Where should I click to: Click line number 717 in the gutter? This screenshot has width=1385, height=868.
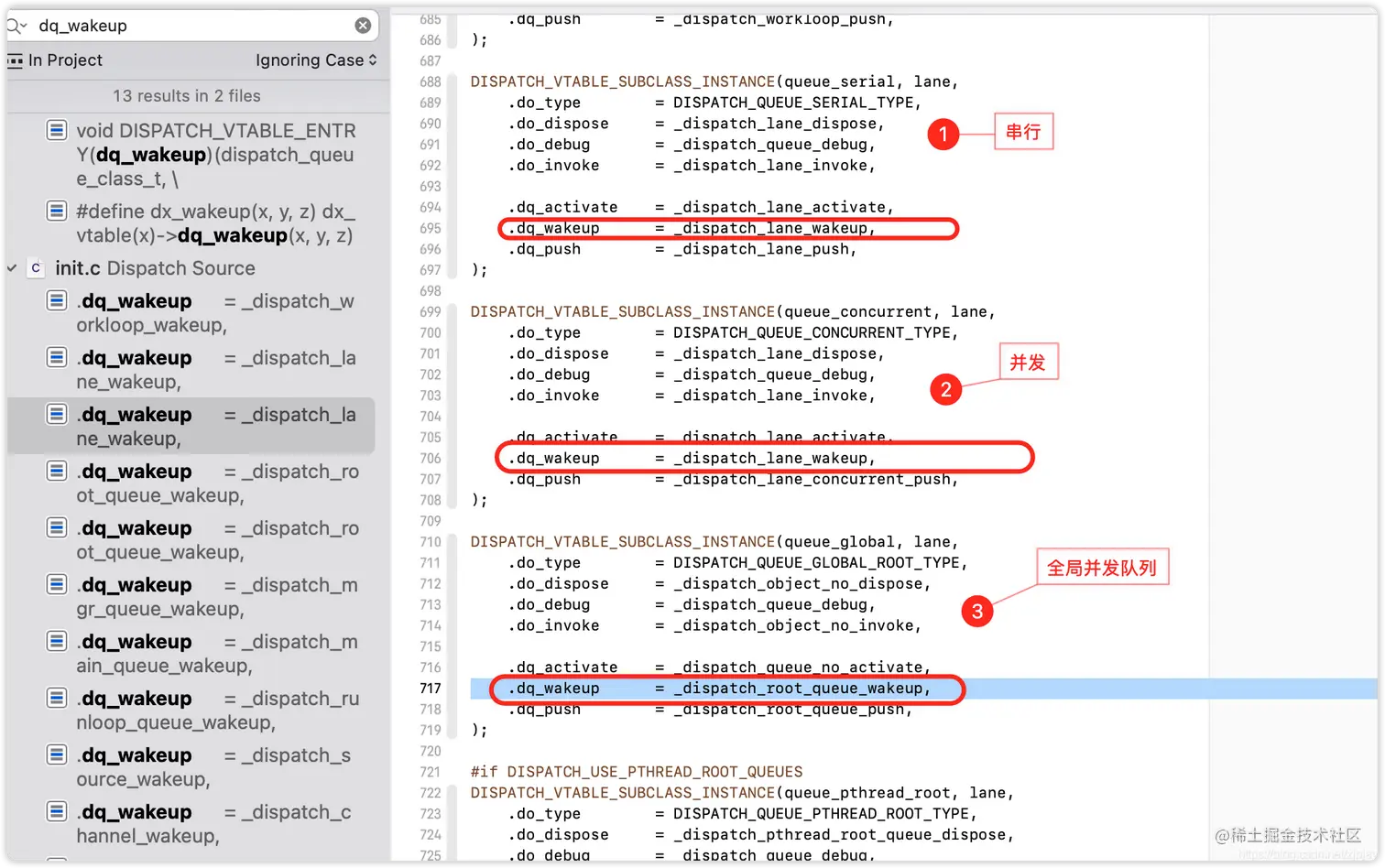[431, 689]
